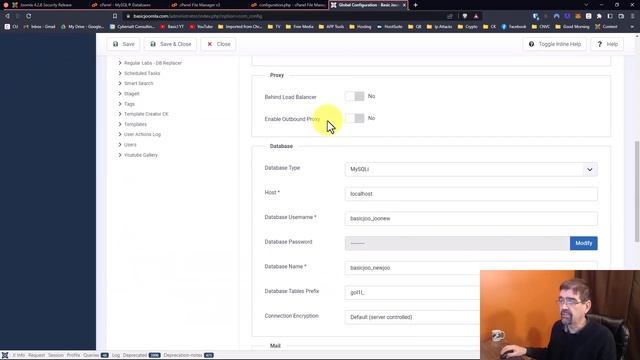Open the Deprecated debug tab
The width and height of the screenshot is (640, 360).
coord(141,355)
